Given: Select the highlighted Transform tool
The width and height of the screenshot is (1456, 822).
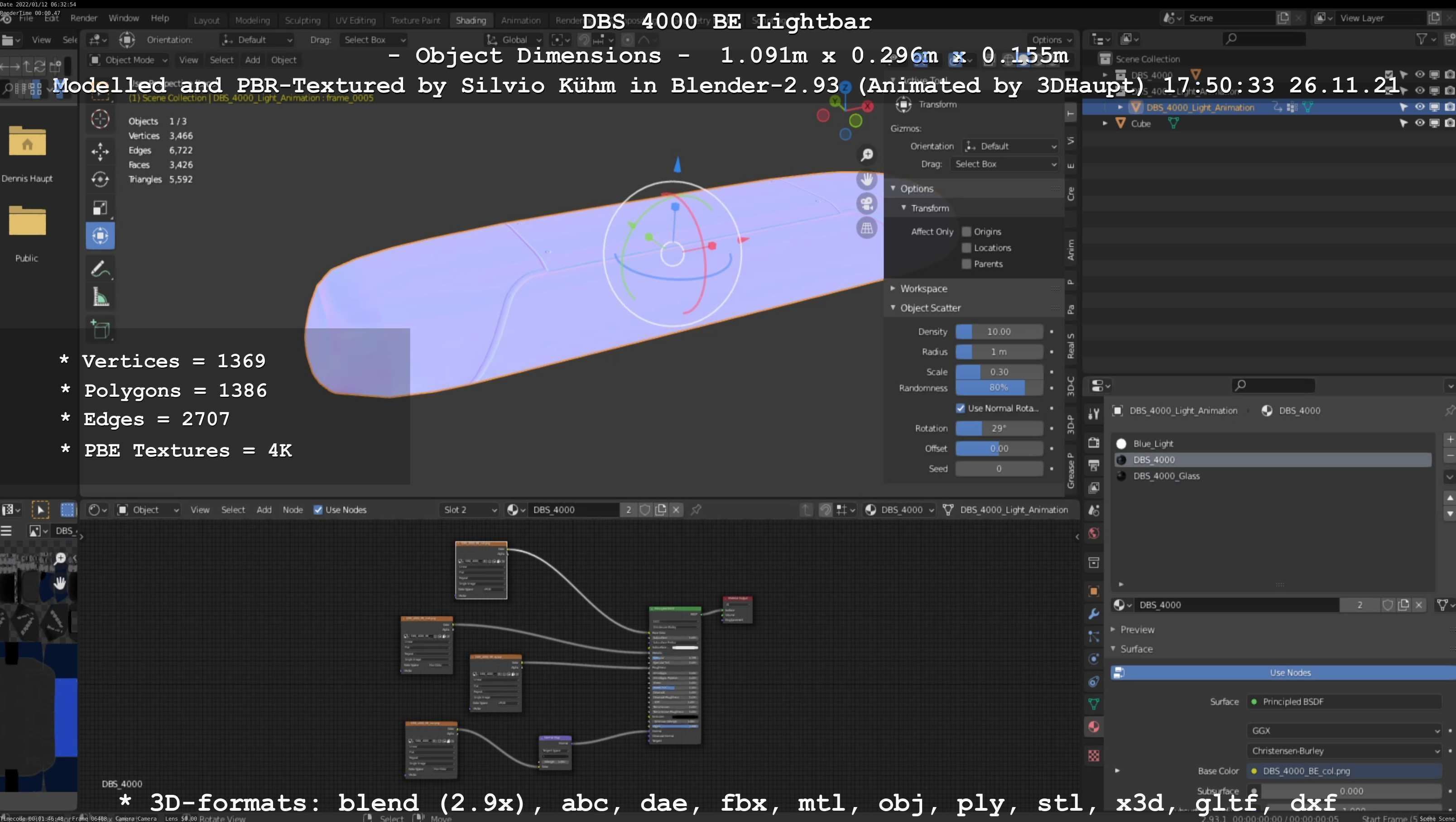Looking at the screenshot, I should click(x=100, y=236).
